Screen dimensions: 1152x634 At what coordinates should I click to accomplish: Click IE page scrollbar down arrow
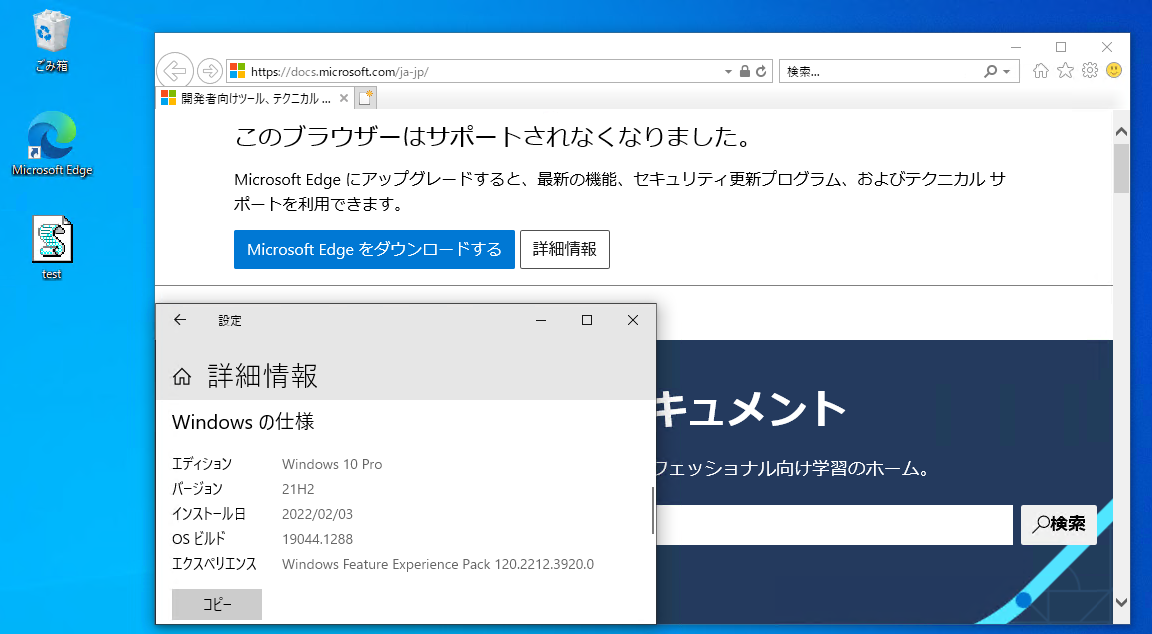pos(1121,602)
